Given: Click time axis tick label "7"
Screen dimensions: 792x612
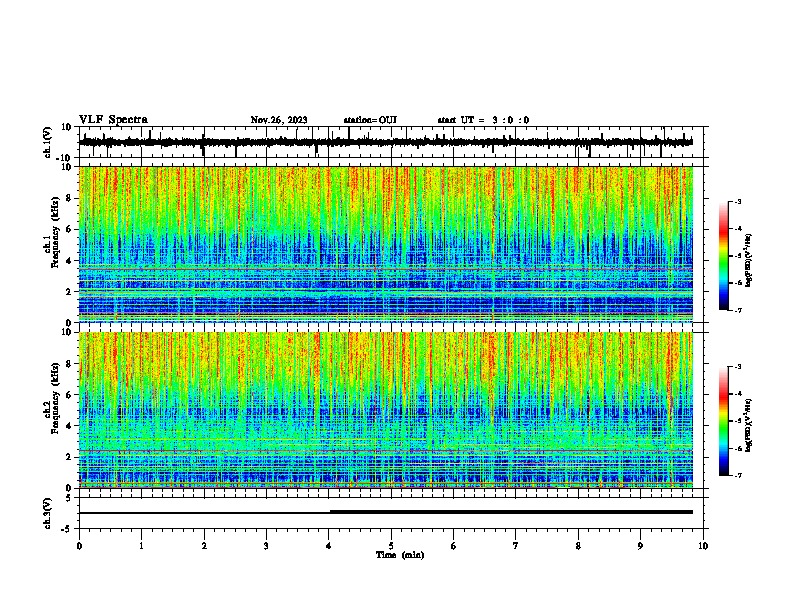Looking at the screenshot, I should click(x=516, y=546).
